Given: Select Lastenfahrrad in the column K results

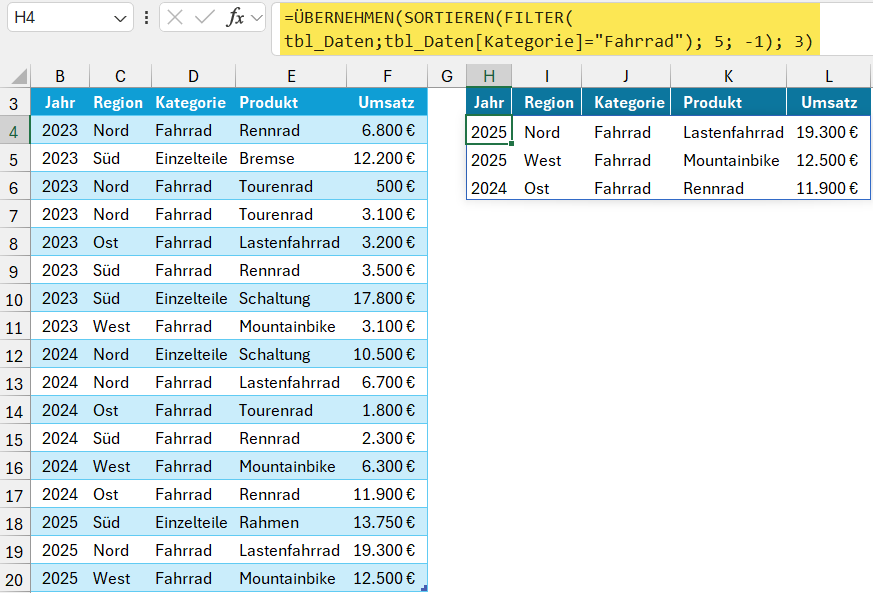Looking at the screenshot, I should click(728, 132).
